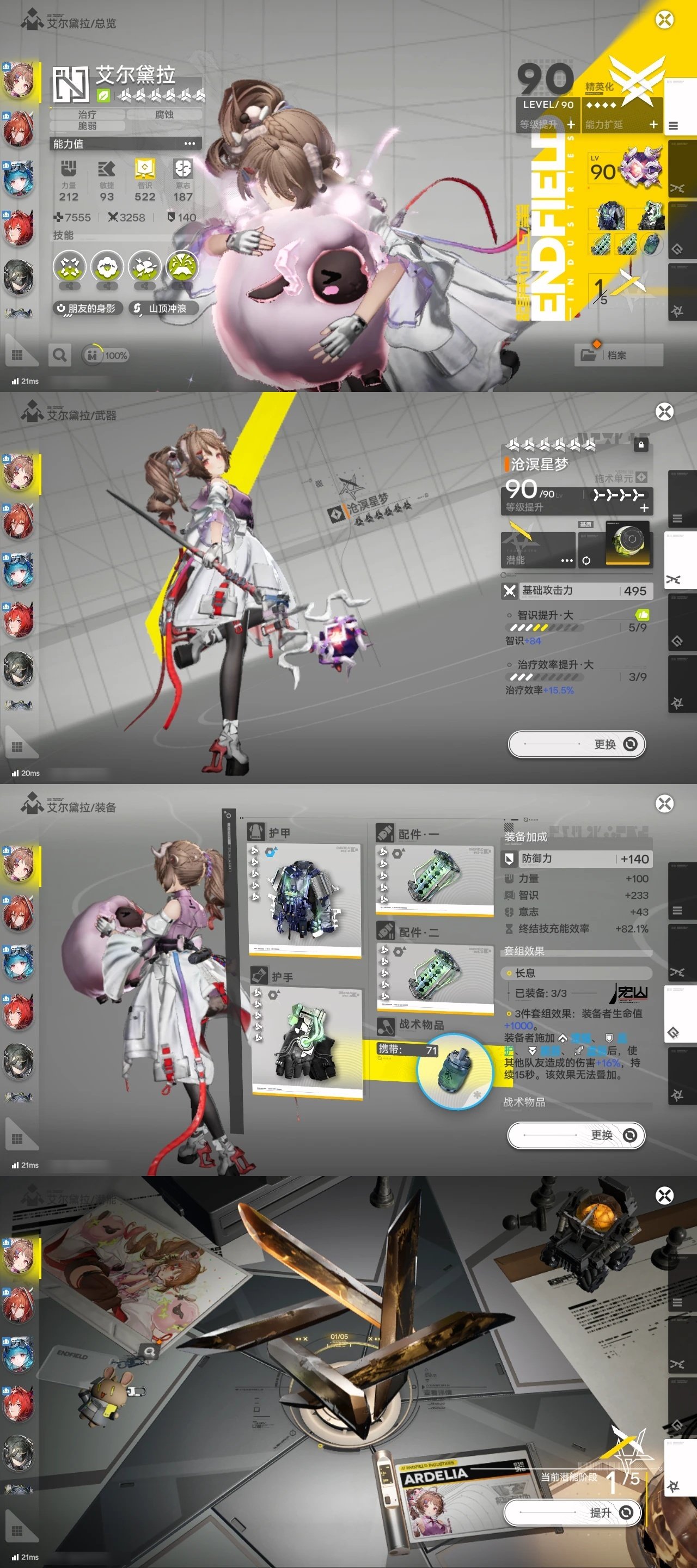Click the thumbs-up tag beside 智识提升·大
The height and width of the screenshot is (1568, 697).
pyautogui.click(x=641, y=615)
